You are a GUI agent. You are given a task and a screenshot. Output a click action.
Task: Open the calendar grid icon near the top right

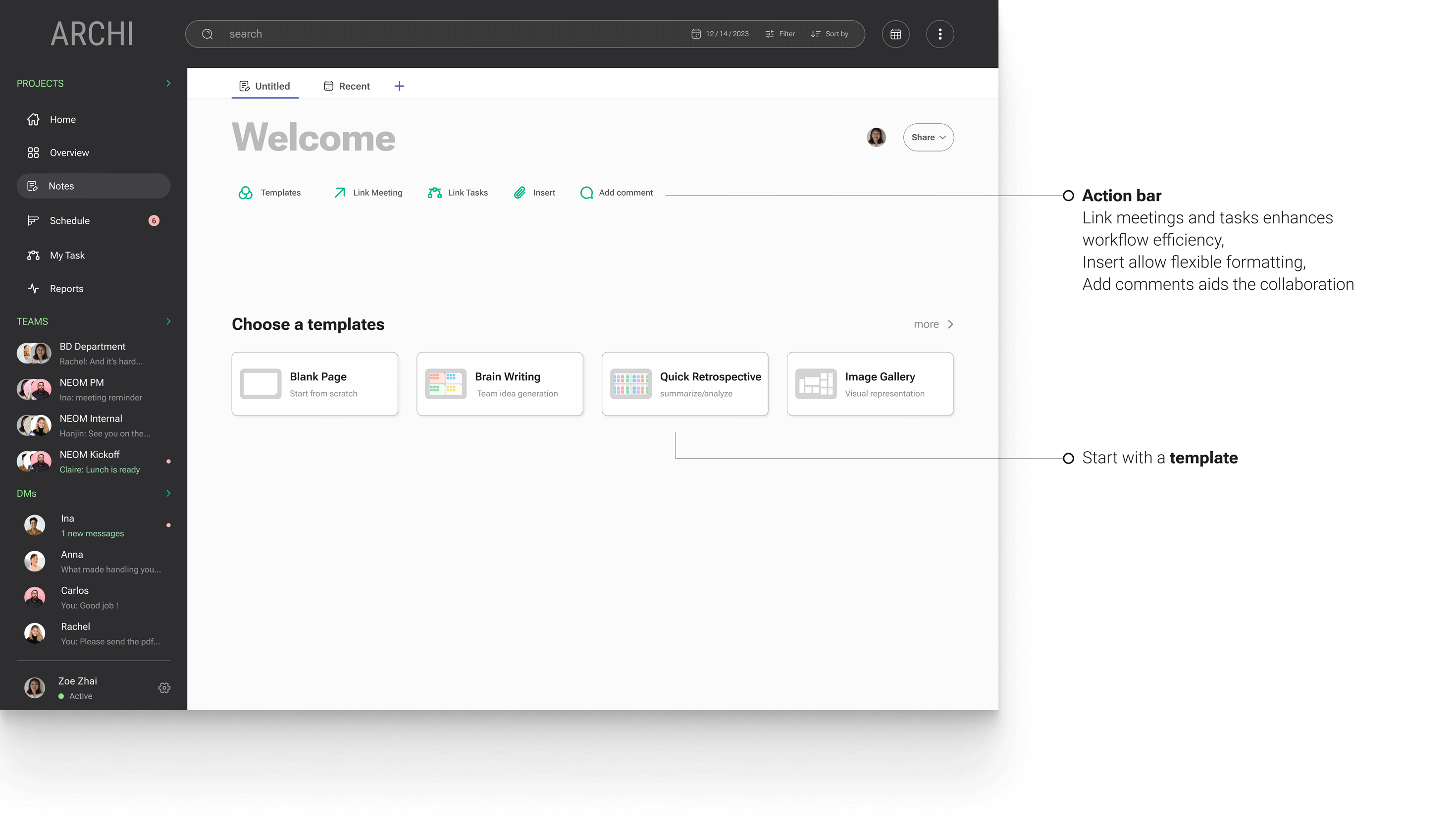coord(895,34)
